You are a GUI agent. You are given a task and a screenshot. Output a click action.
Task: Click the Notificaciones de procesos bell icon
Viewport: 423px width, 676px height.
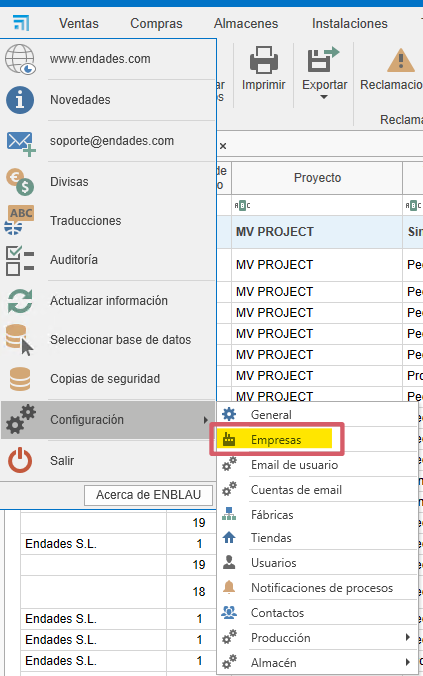tap(229, 587)
